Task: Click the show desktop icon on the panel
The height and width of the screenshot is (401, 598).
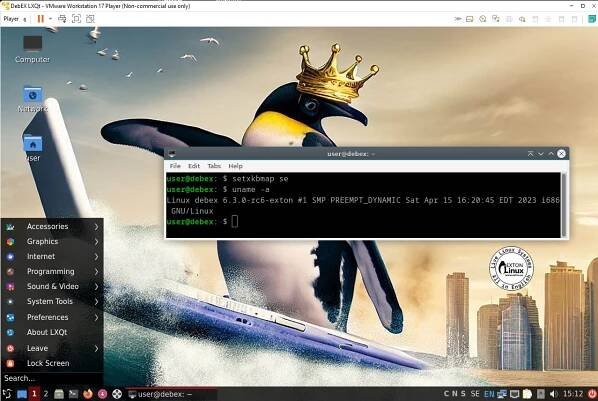Action: click(x=22, y=394)
